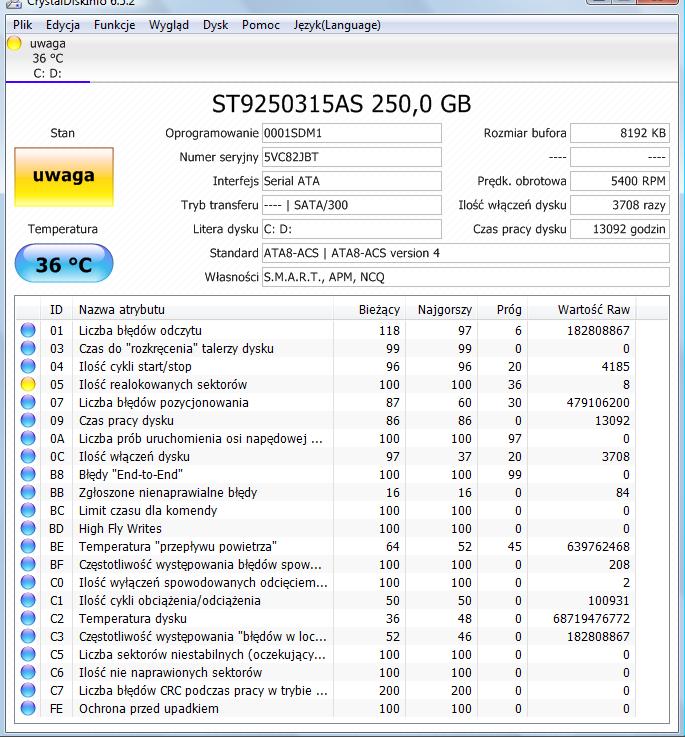Image resolution: width=685 pixels, height=737 pixels.
Task: Click status icon for attribute 0A
Action: [x=28, y=438]
